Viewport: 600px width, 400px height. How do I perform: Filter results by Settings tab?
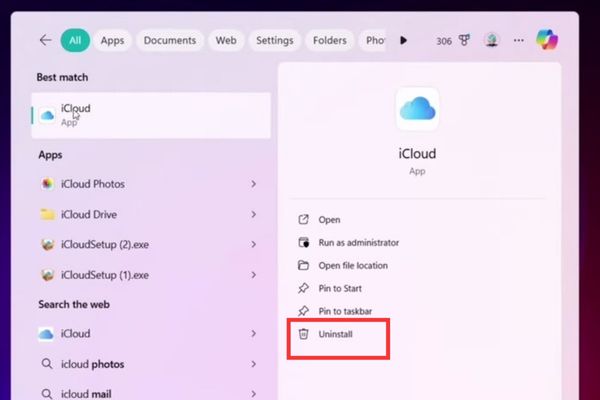click(x=274, y=40)
